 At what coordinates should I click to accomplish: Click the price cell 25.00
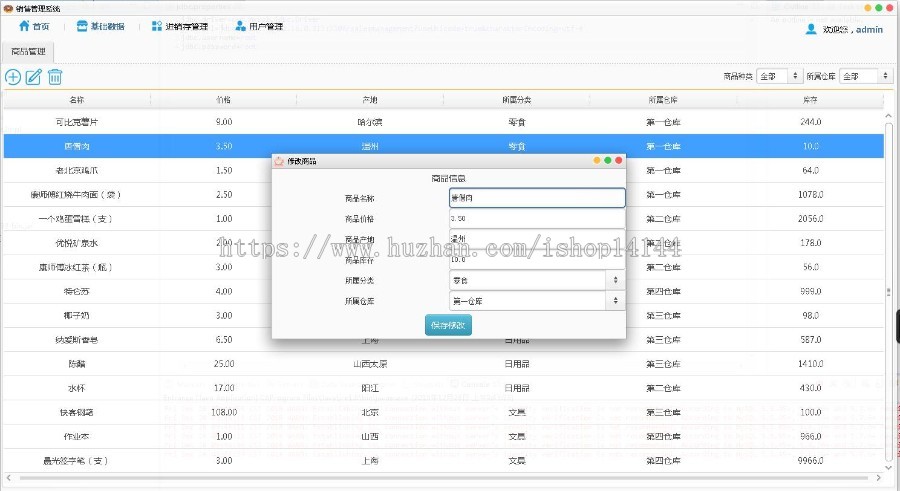click(x=224, y=364)
